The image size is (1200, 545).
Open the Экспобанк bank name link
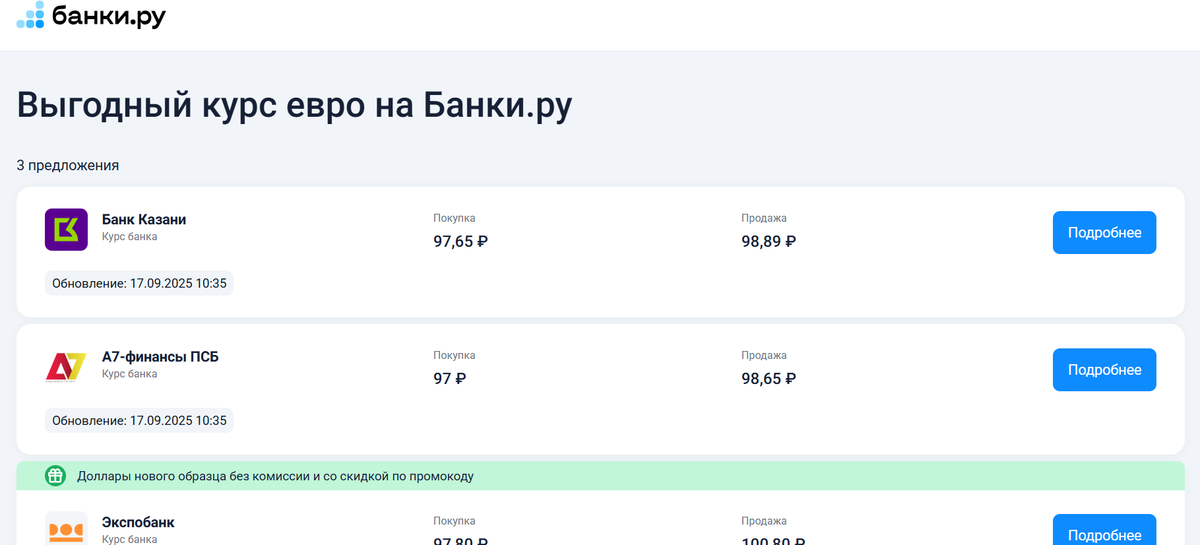click(138, 522)
